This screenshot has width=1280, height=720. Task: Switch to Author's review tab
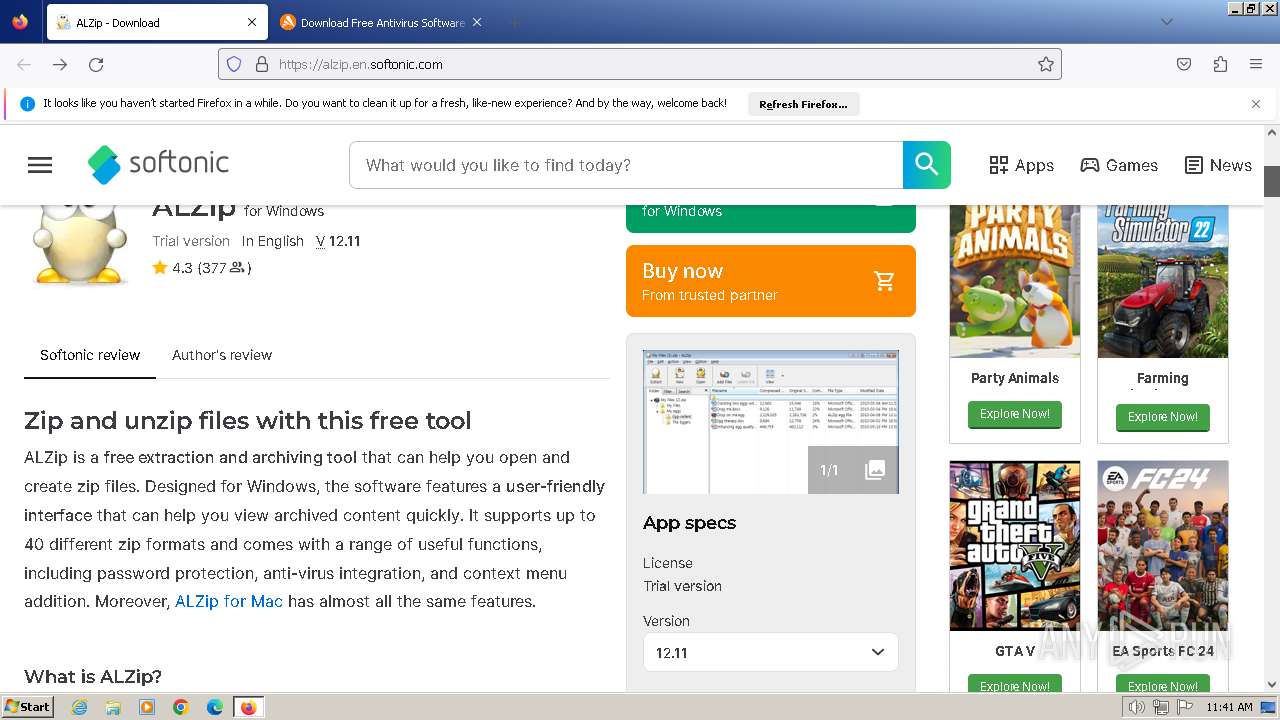(222, 355)
